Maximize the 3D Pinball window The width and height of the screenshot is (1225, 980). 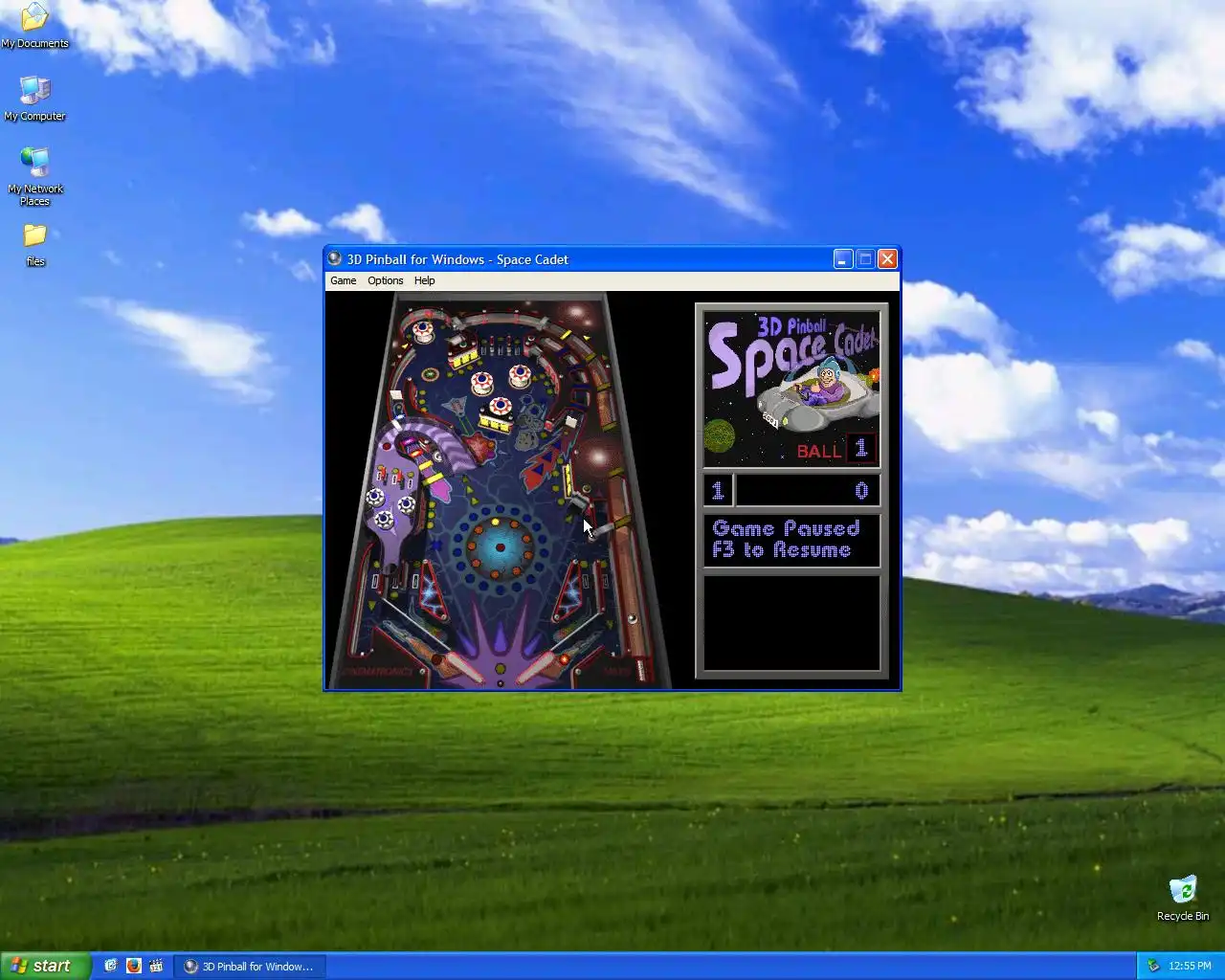pyautogui.click(x=865, y=258)
